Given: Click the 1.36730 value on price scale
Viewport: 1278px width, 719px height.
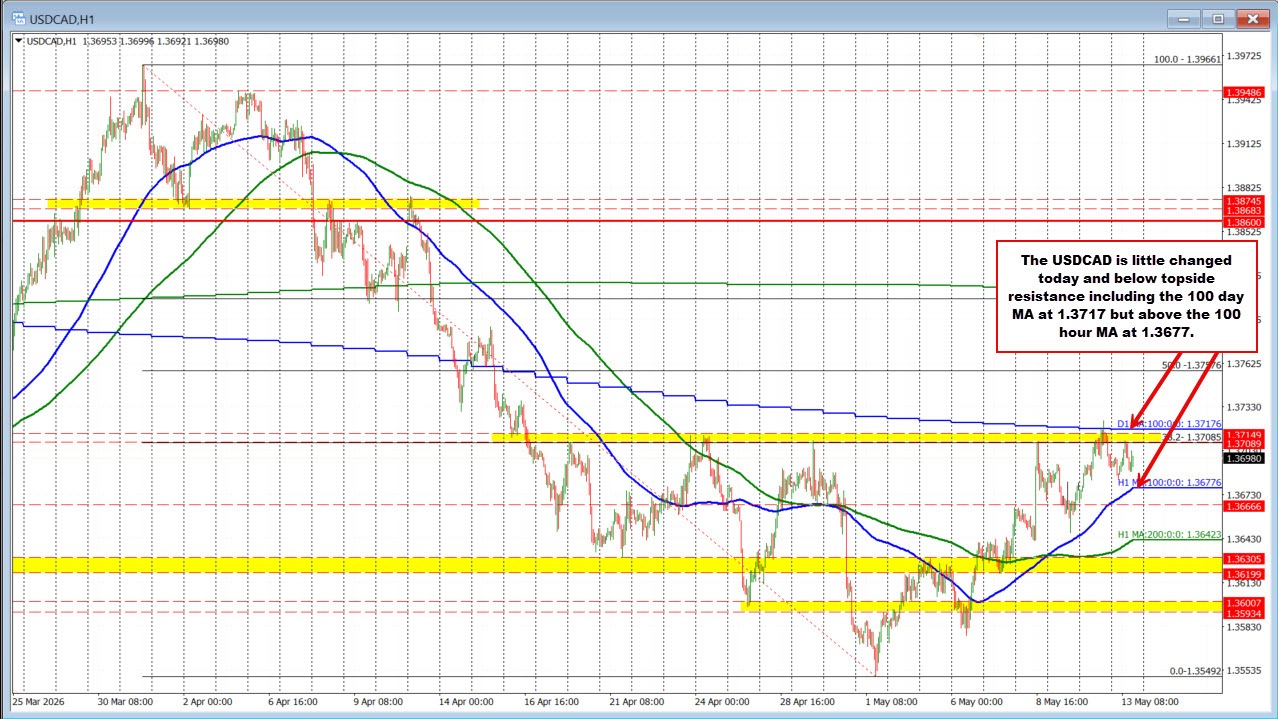Looking at the screenshot, I should click(x=1242, y=495).
